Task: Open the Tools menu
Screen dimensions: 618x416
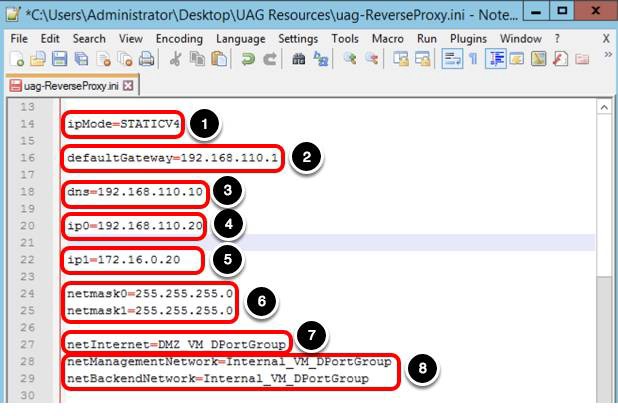Action: coord(345,39)
